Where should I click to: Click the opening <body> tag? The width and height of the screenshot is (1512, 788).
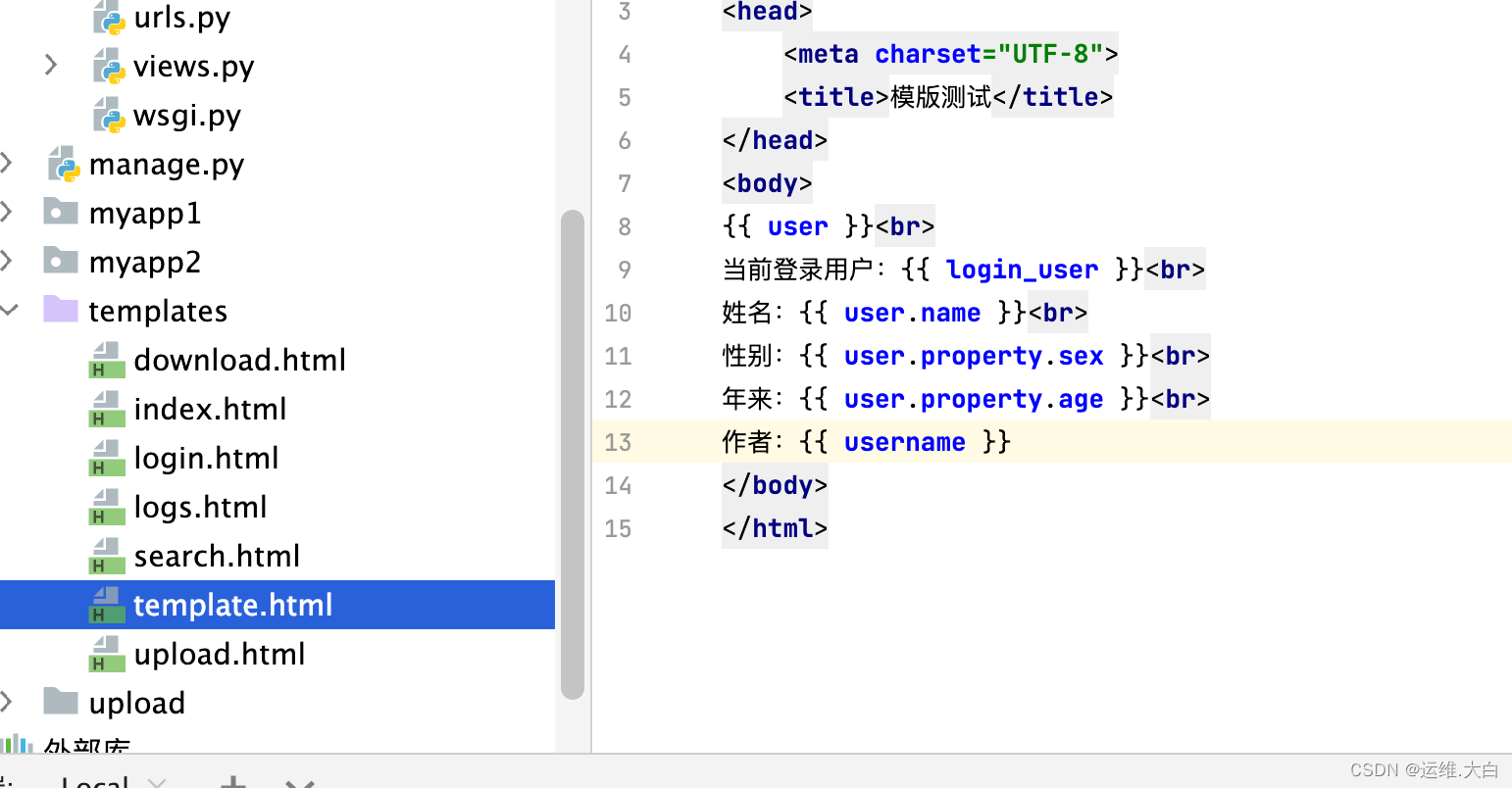[x=768, y=183]
